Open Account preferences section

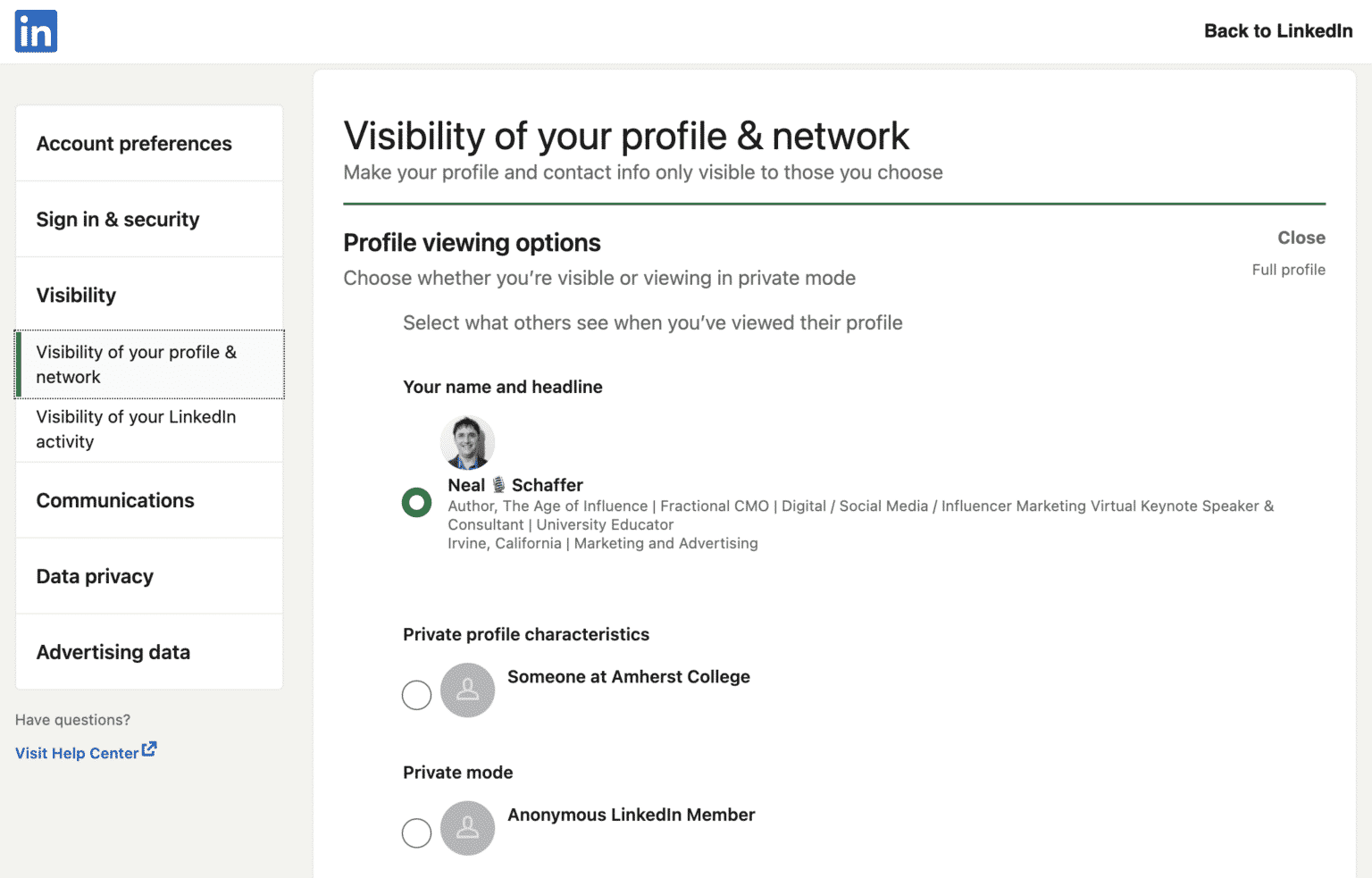click(x=133, y=143)
